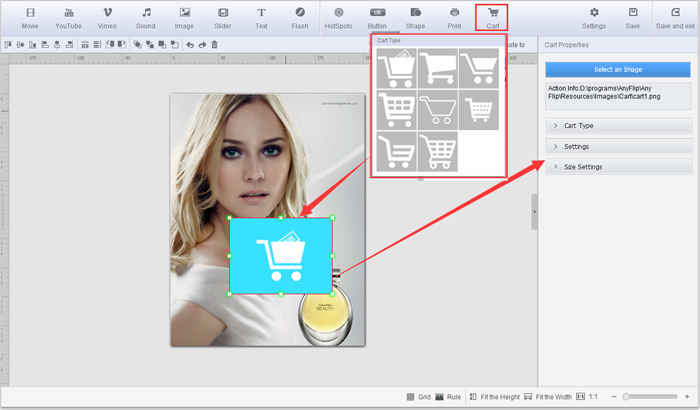Screen dimensions: 700x410
Task: Enable Fit the Height view
Action: coord(495,397)
